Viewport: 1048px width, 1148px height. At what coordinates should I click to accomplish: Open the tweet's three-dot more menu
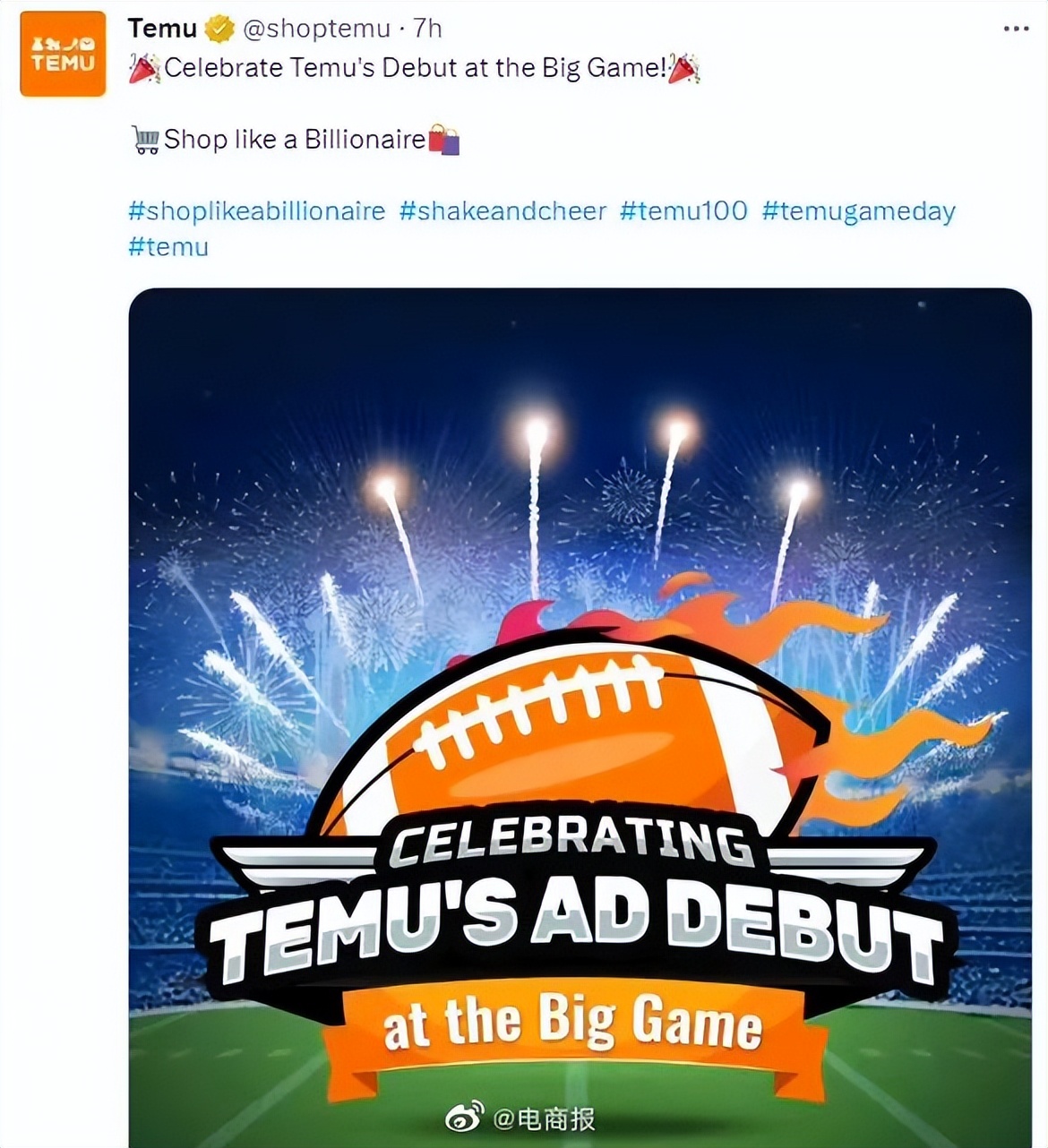click(x=1016, y=30)
